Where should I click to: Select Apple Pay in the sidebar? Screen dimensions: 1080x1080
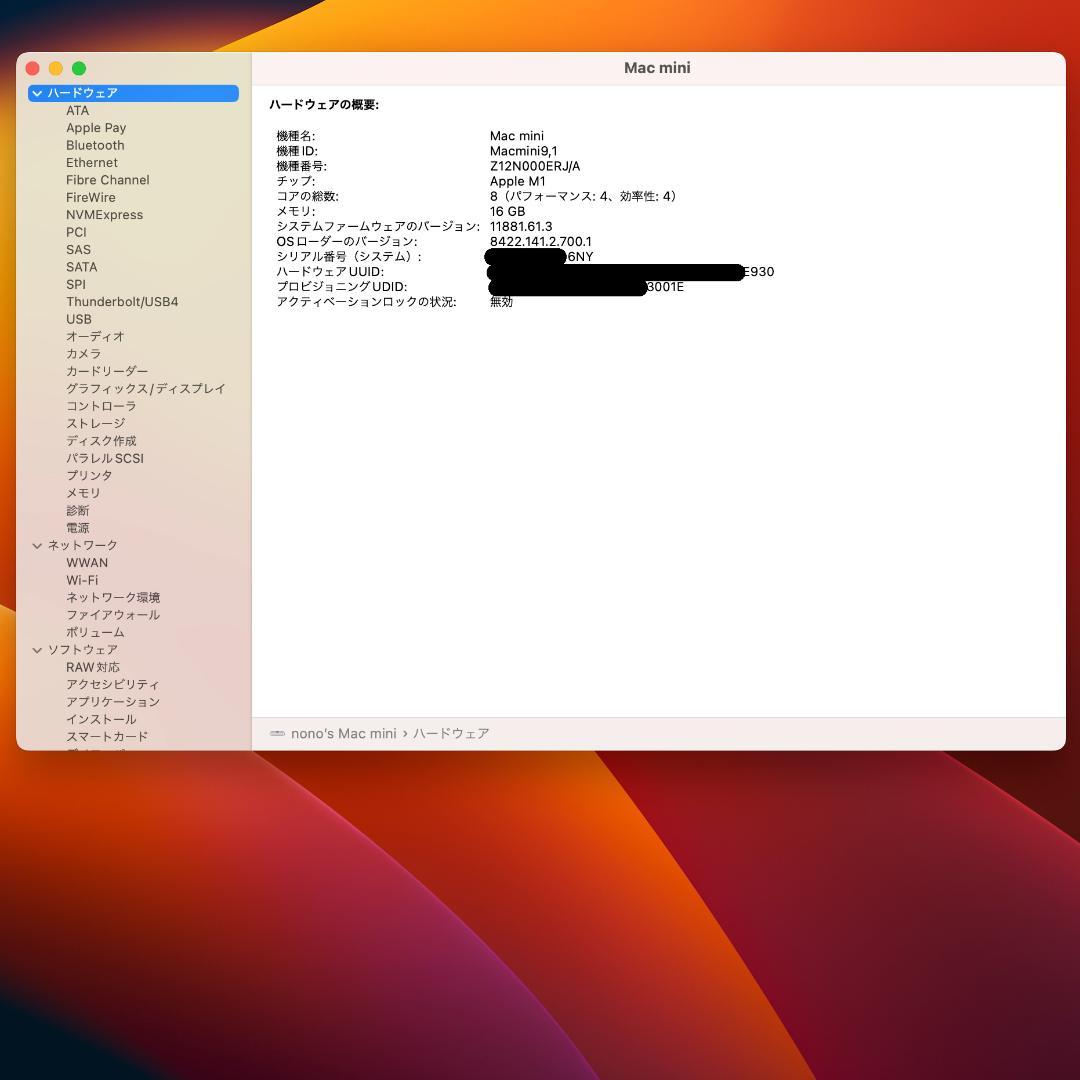[x=96, y=127]
